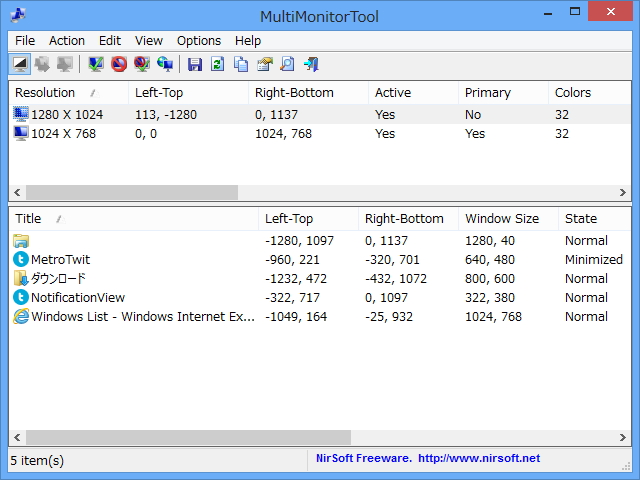Click the disable/enable switch monitor icon
Image resolution: width=640 pixels, height=480 pixels.
[x=142, y=64]
